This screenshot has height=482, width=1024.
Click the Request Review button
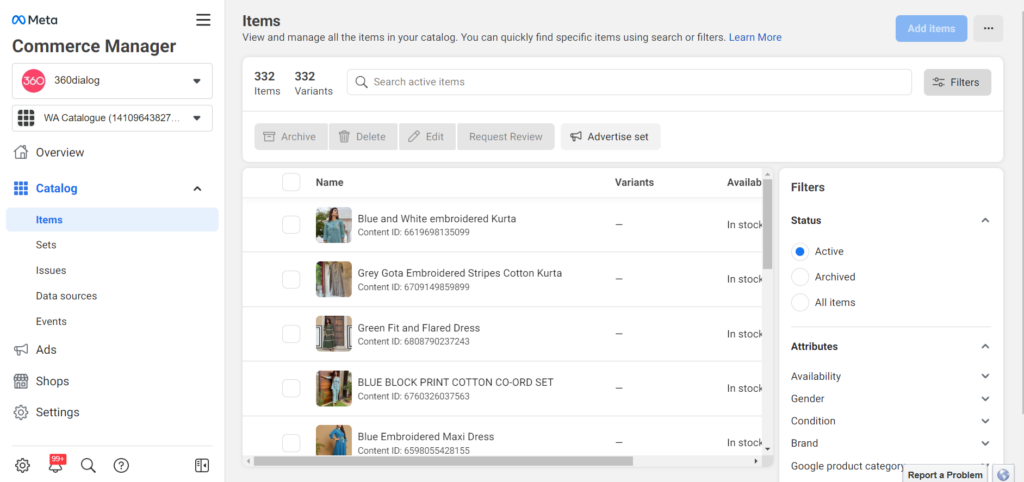[505, 137]
